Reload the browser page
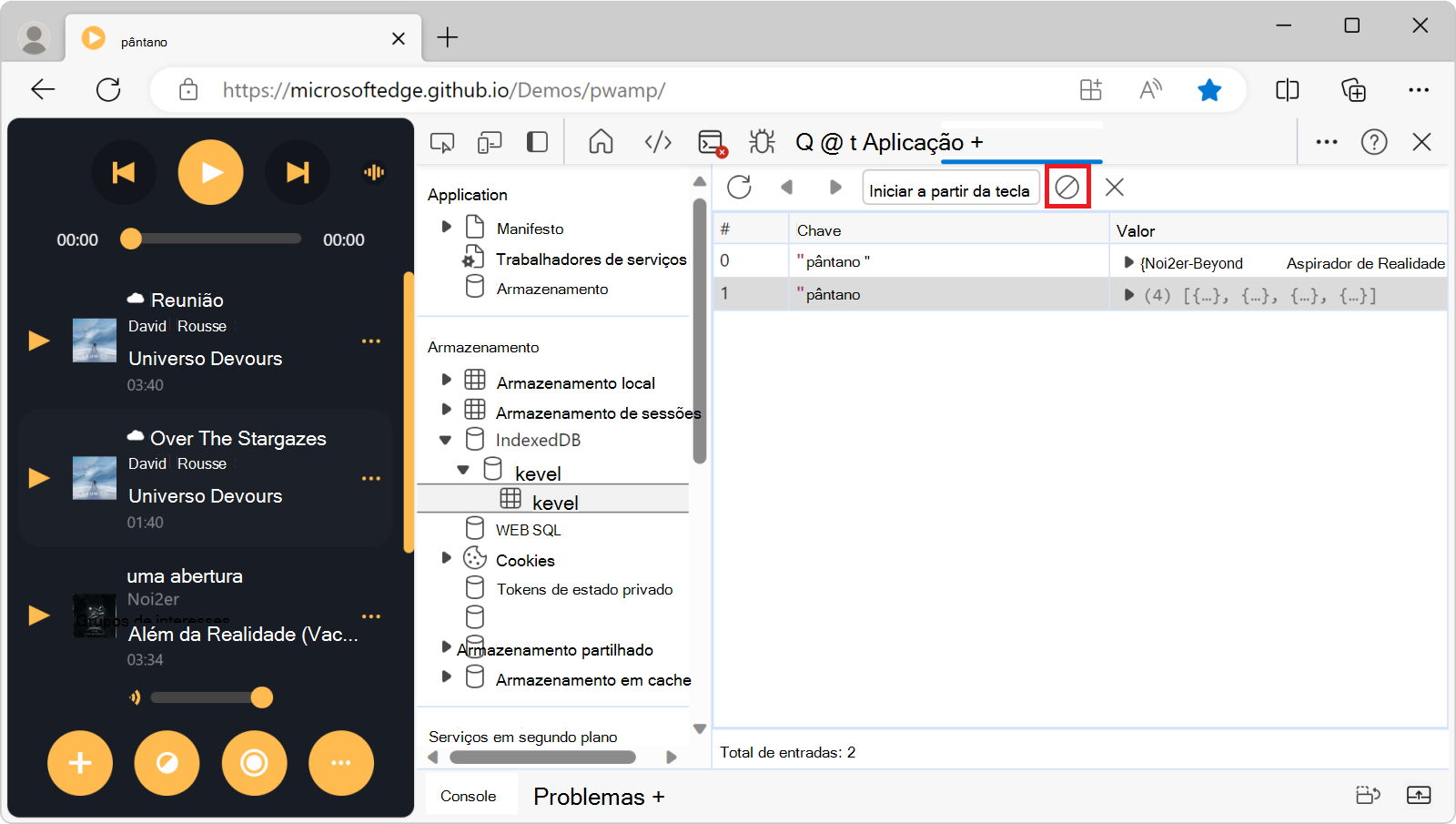The height and width of the screenshot is (824, 1456). [108, 89]
